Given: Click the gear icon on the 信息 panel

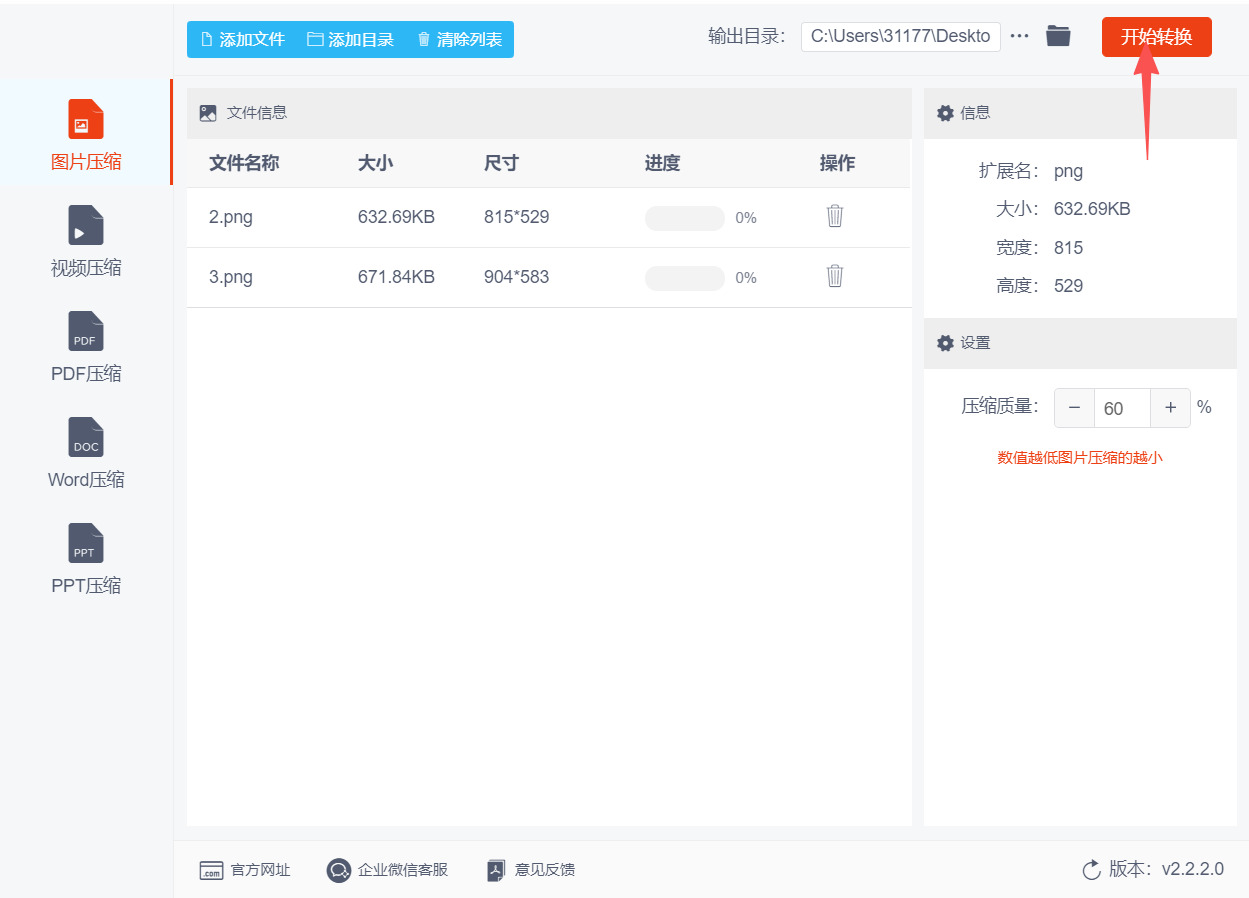Looking at the screenshot, I should point(944,113).
